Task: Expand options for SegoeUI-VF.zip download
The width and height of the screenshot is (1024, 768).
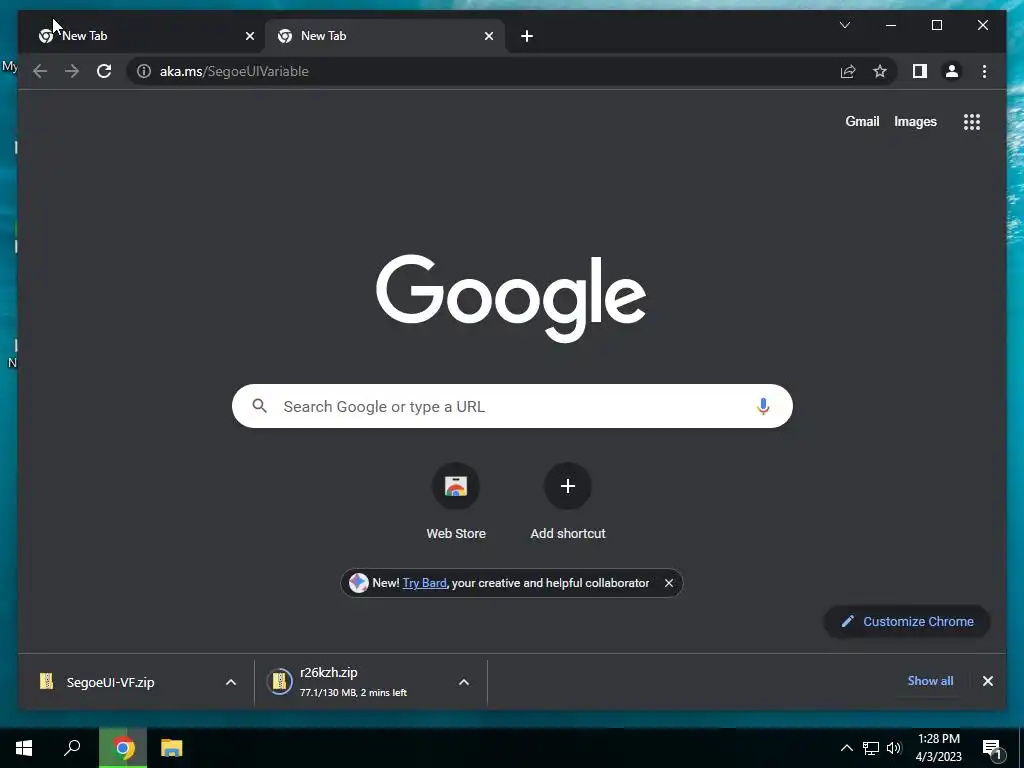Action: [231, 682]
